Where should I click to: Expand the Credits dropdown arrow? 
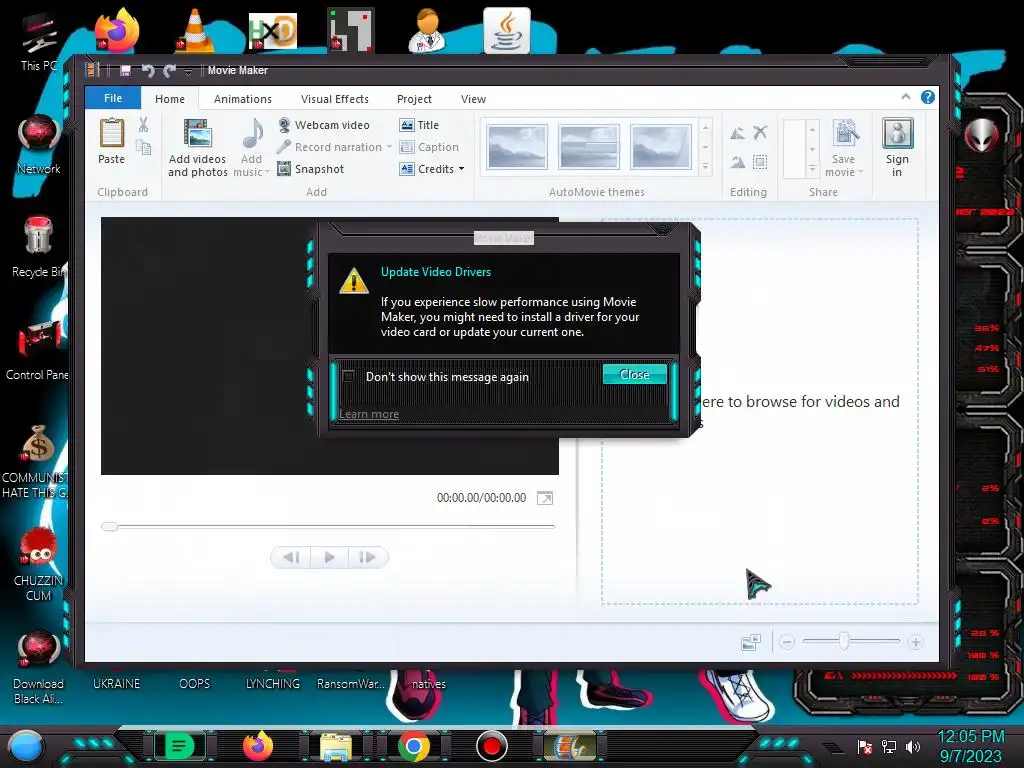click(462, 169)
